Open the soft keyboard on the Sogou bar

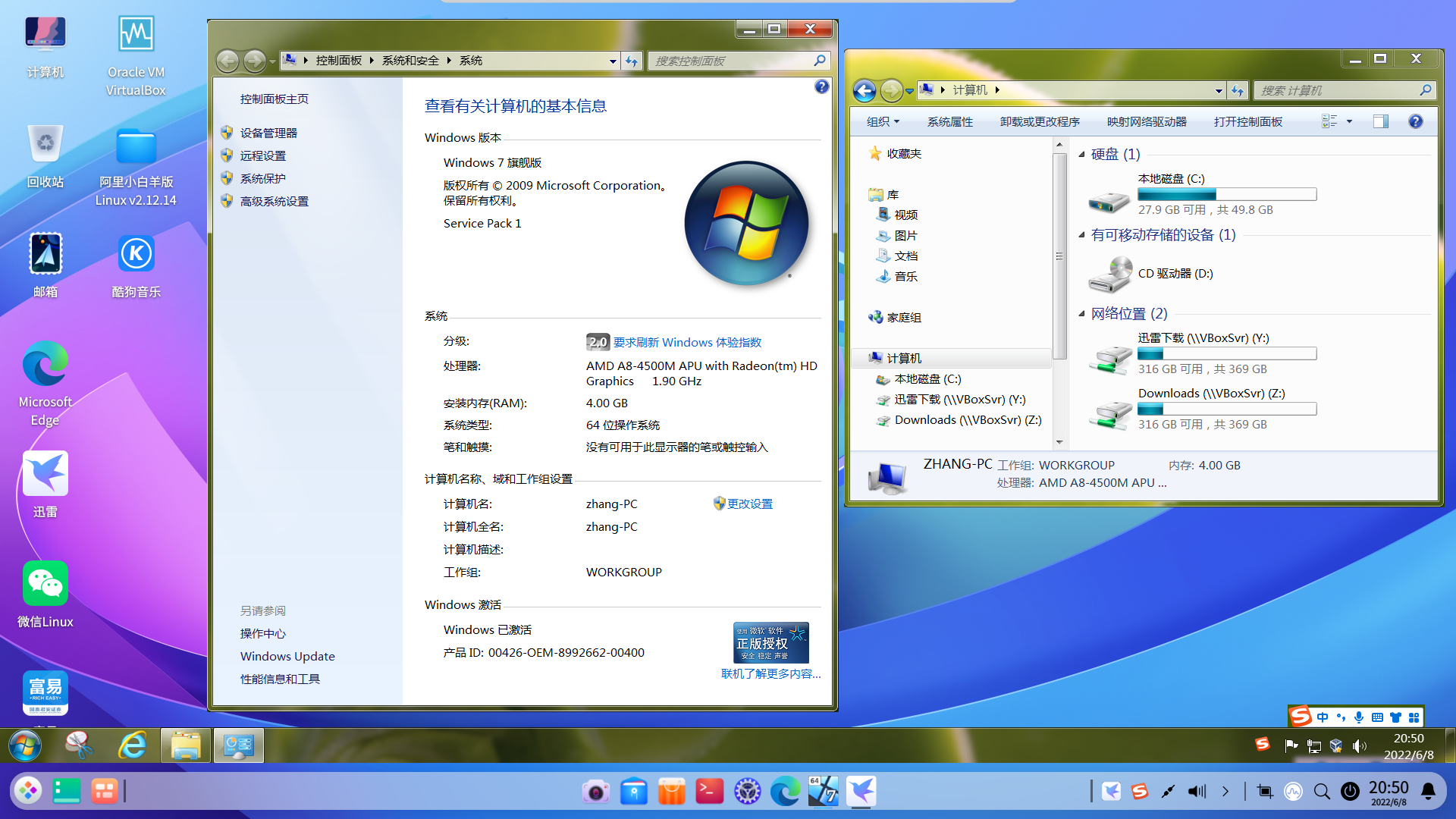[x=1377, y=717]
